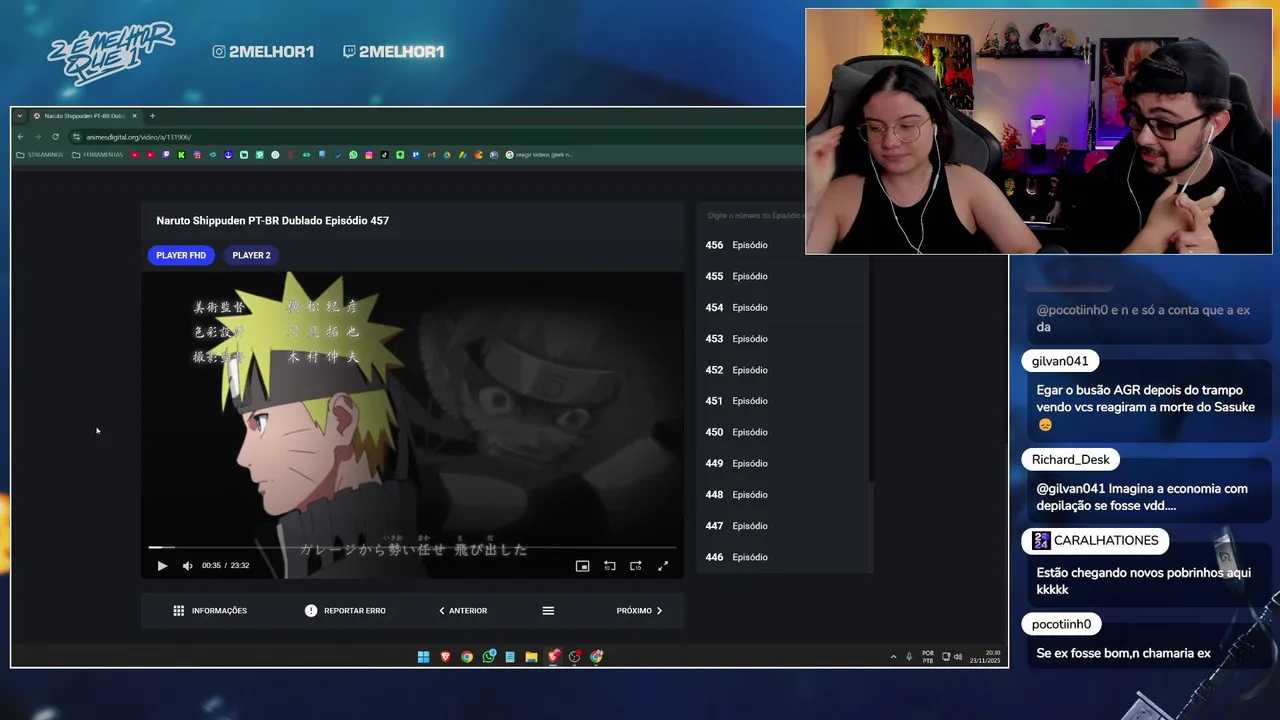The height and width of the screenshot is (720, 1280).
Task: Open Episódio 455 from the list
Action: [x=784, y=276]
